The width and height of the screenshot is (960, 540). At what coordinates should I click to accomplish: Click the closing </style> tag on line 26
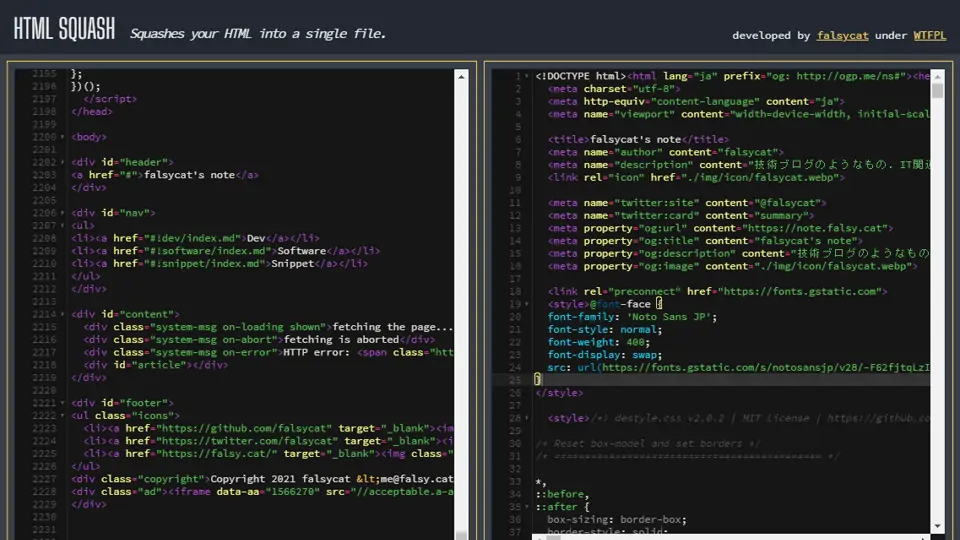pyautogui.click(x=560, y=393)
